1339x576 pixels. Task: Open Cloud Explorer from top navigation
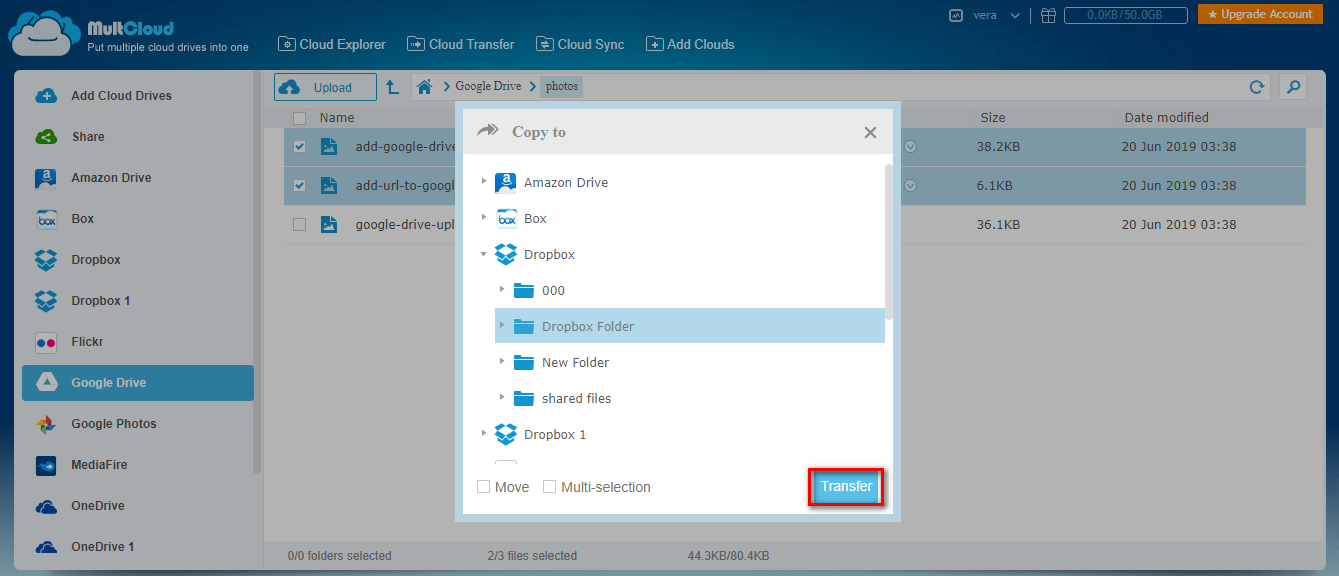[331, 44]
